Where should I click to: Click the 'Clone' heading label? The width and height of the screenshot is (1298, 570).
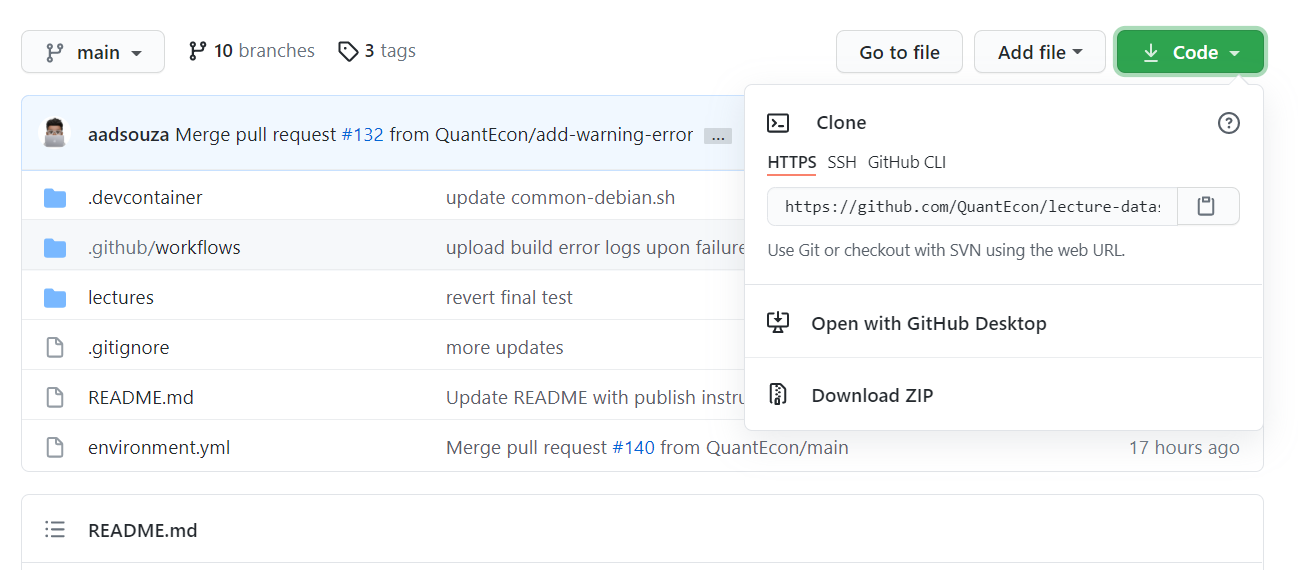[841, 123]
